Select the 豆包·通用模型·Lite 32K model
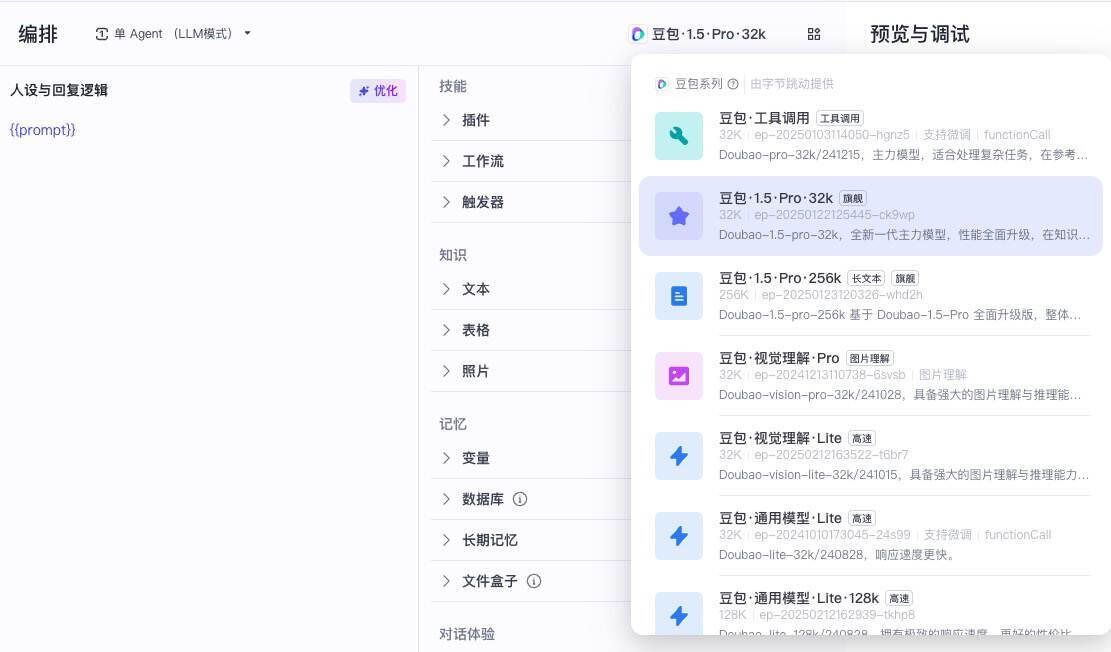The image size is (1111, 652). 871,536
